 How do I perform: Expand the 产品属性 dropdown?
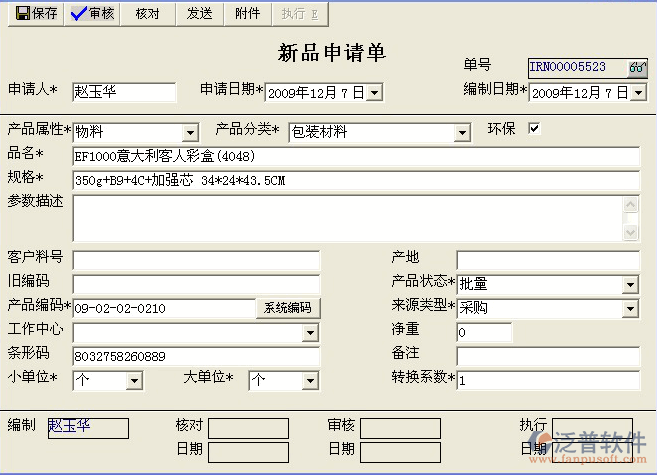point(190,133)
